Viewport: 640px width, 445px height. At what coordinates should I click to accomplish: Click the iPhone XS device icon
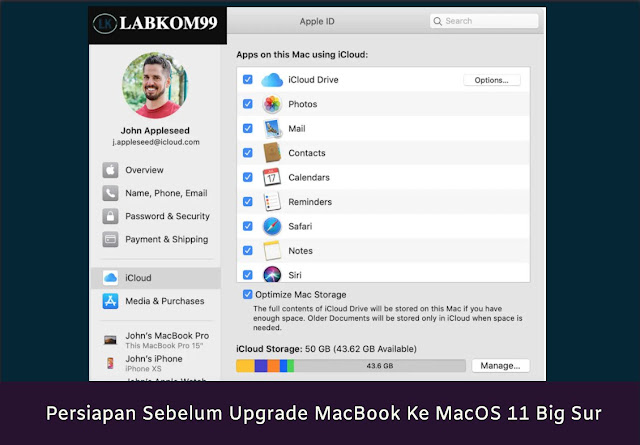tap(110, 363)
